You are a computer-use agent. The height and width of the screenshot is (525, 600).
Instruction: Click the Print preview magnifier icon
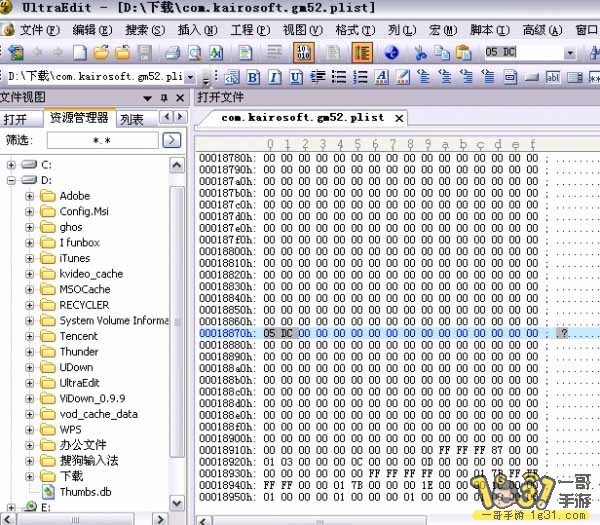pos(194,53)
